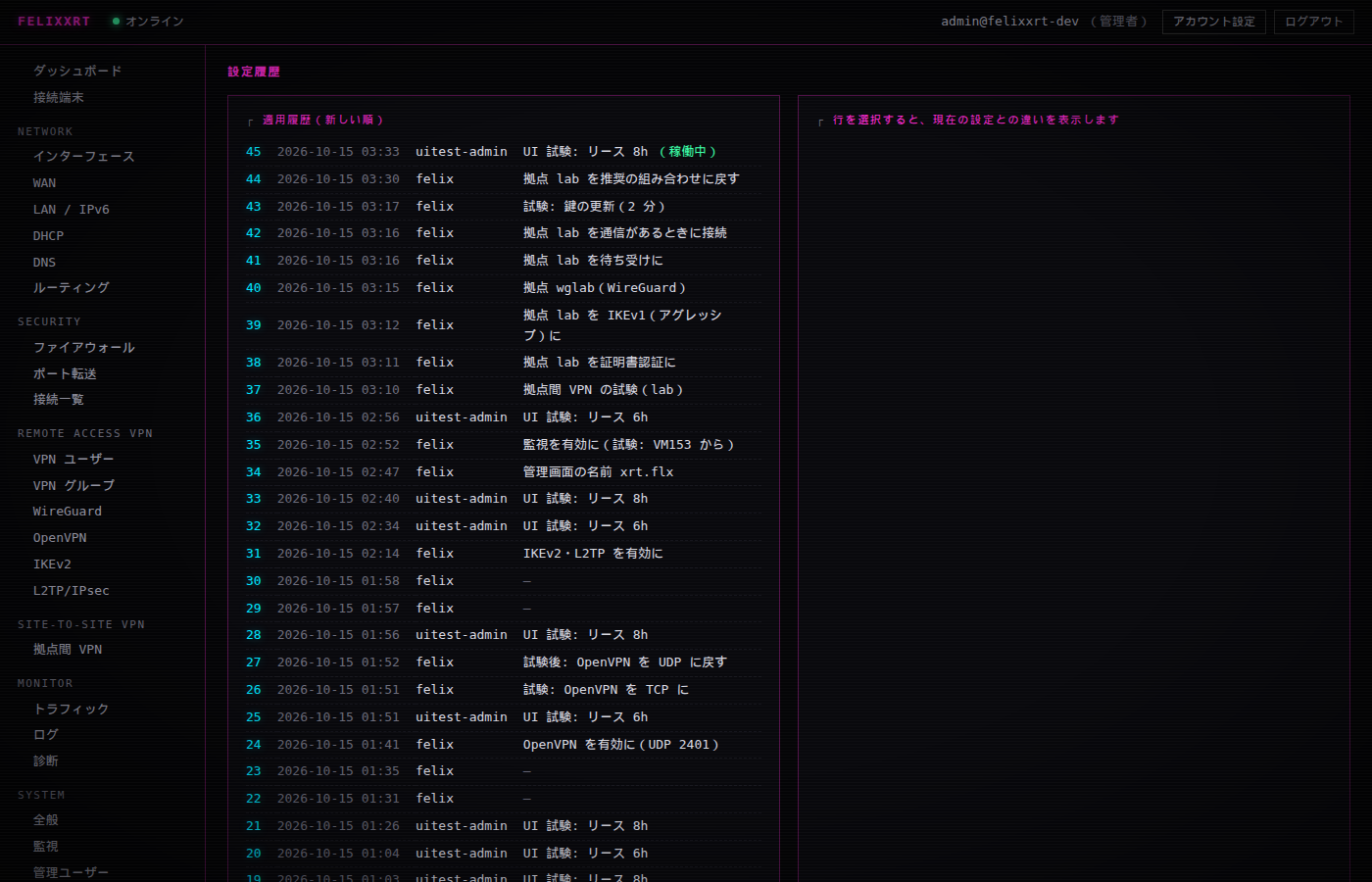Open WireGuard settings
This screenshot has width=1372, height=882.
(67, 512)
